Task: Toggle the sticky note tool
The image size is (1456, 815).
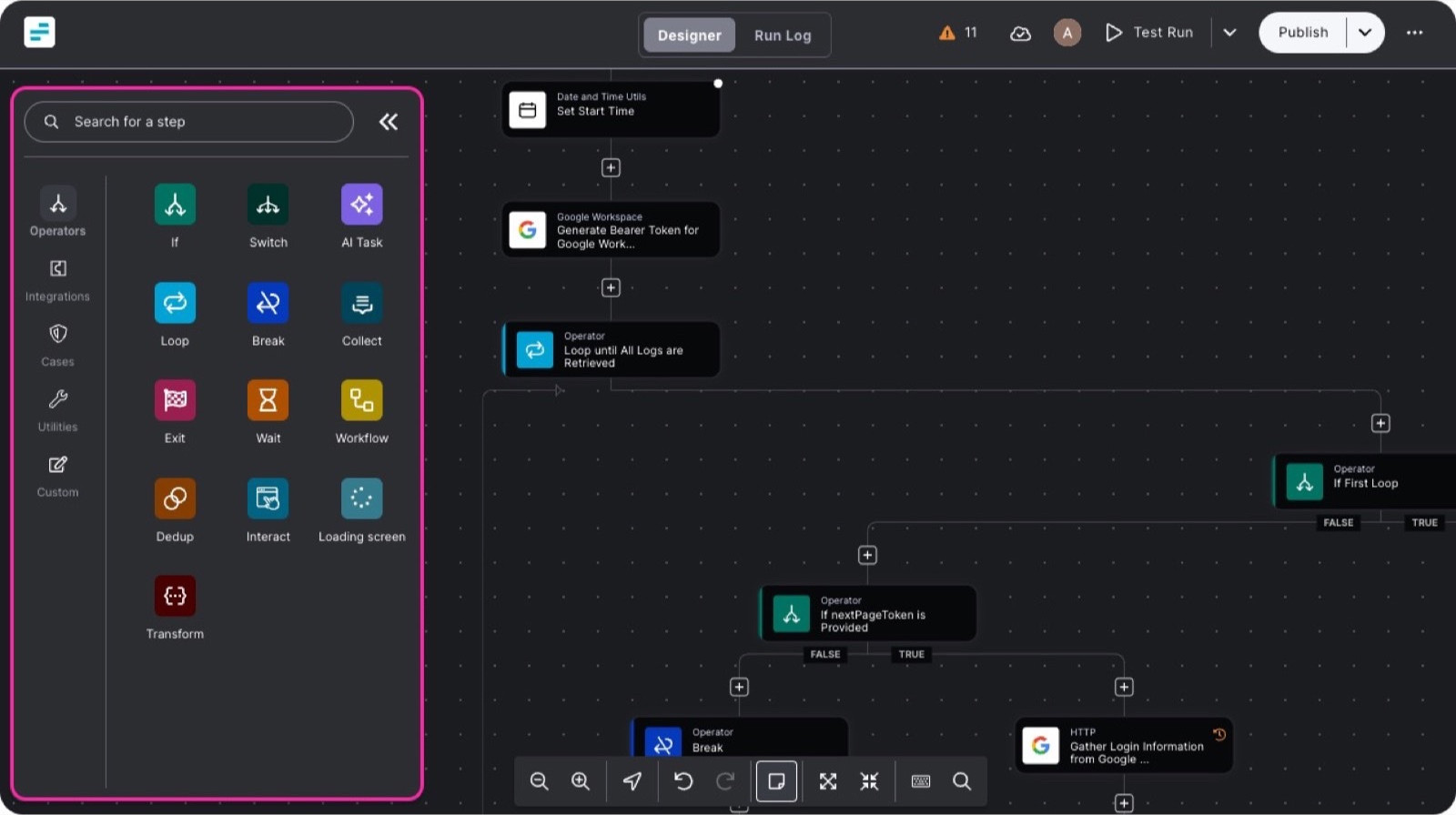Action: 776,781
